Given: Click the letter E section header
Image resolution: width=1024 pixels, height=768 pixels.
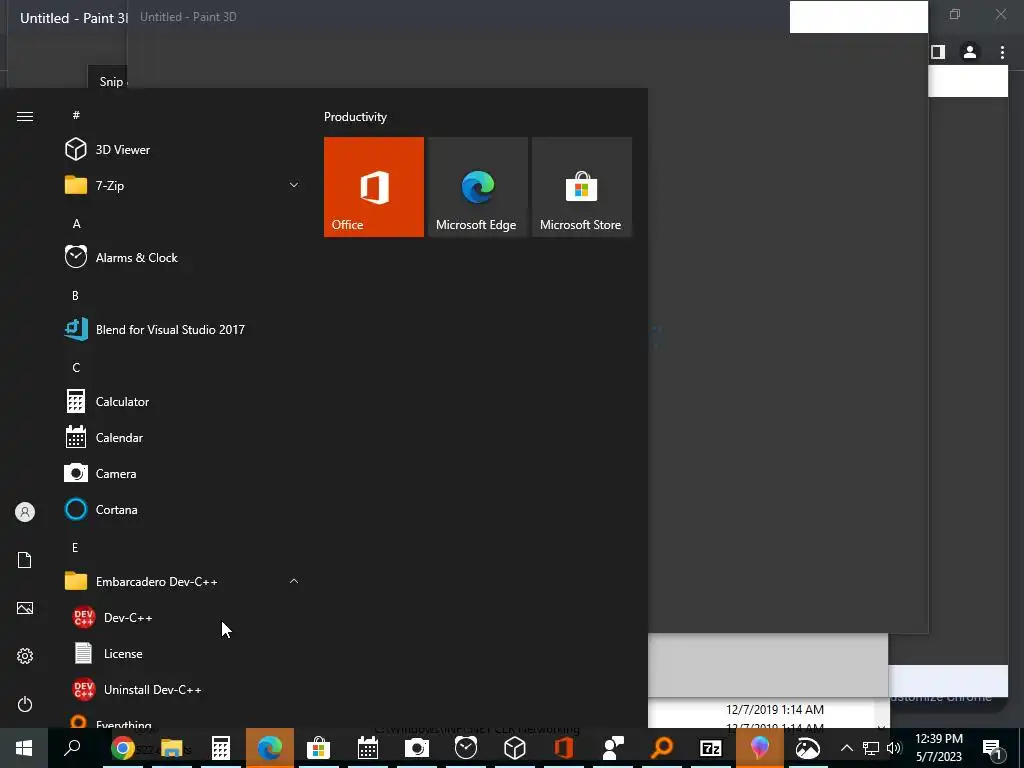Looking at the screenshot, I should point(75,547).
